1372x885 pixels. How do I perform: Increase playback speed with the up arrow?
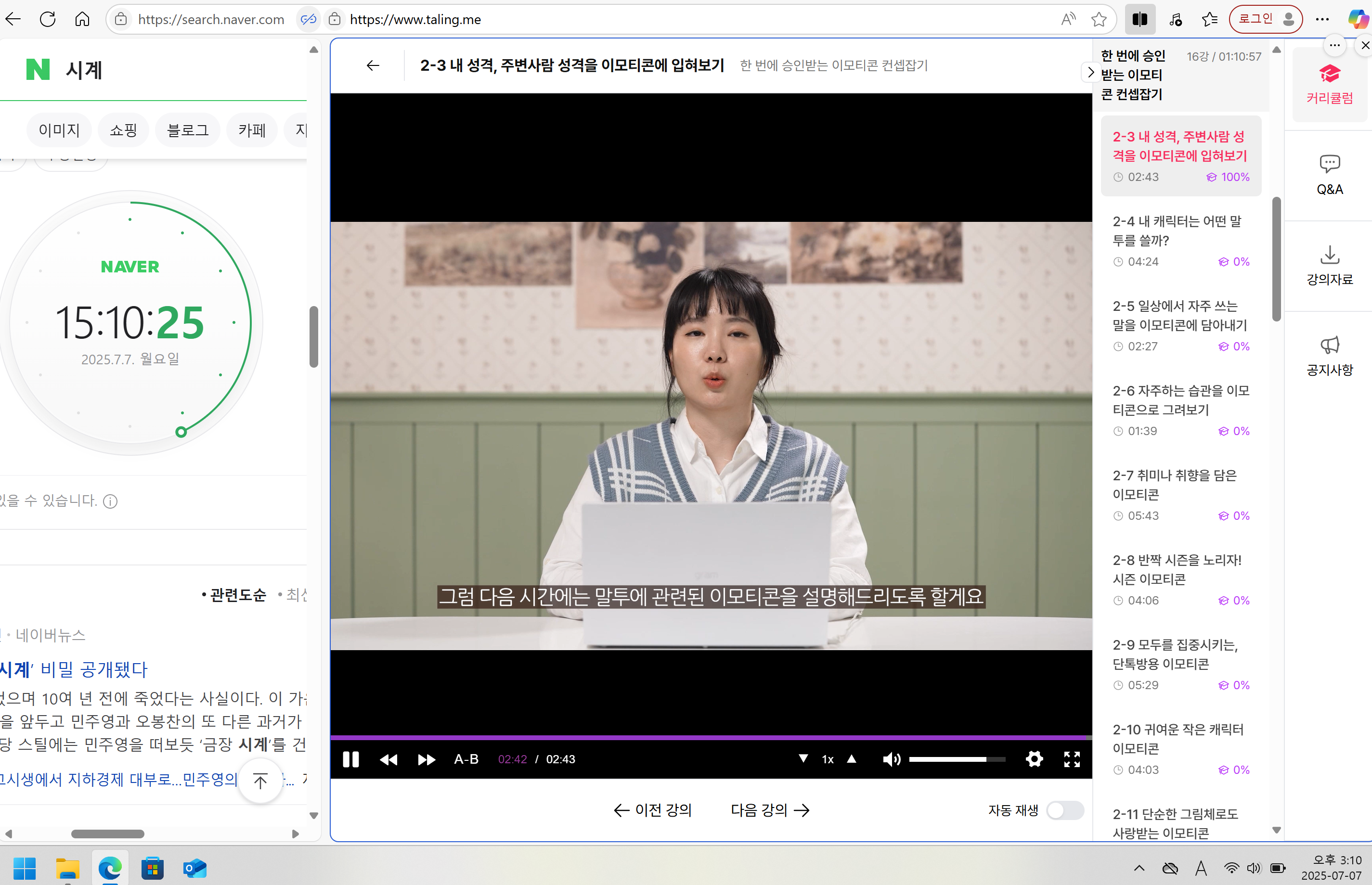852,759
